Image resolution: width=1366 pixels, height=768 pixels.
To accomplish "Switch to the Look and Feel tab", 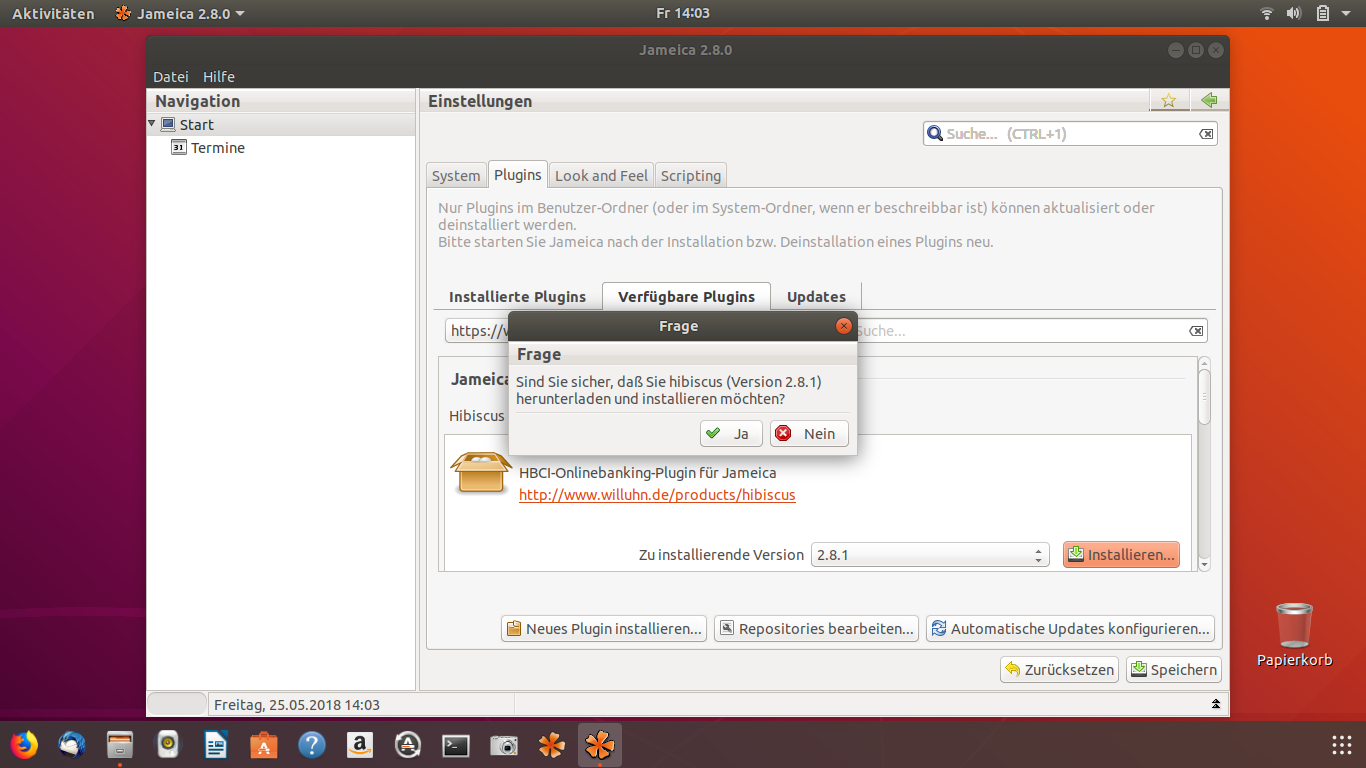I will click(x=601, y=175).
